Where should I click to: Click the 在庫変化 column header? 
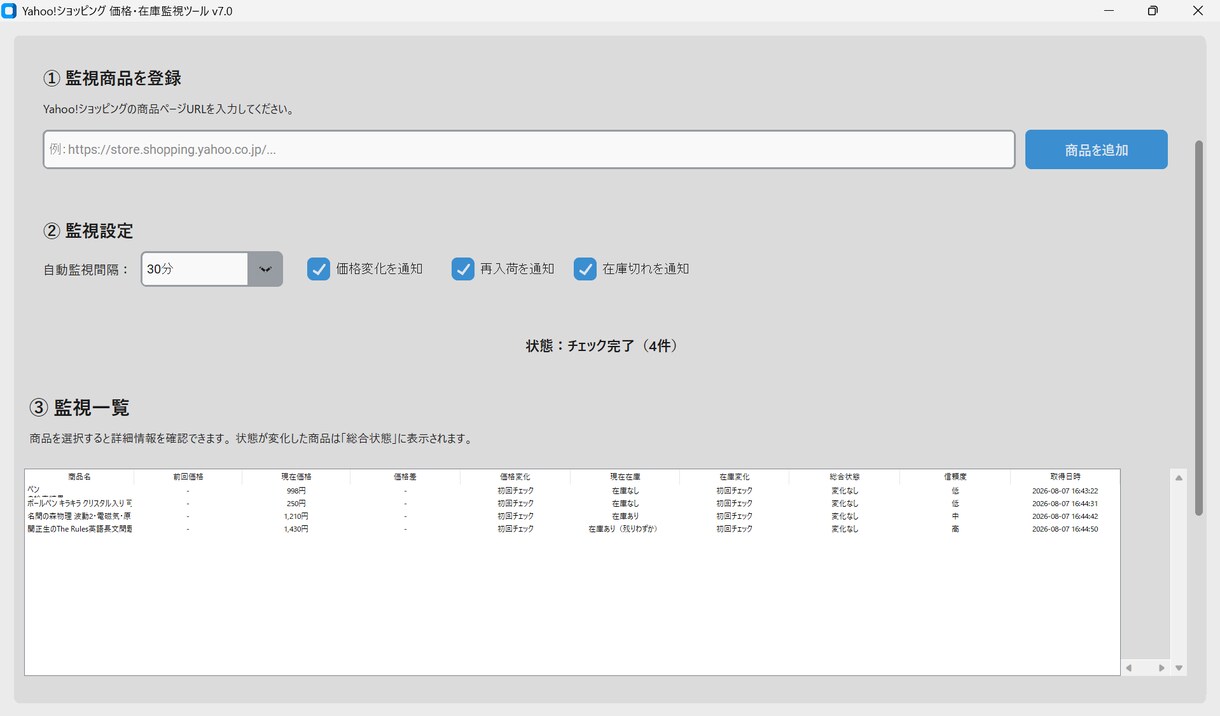[x=734, y=477]
